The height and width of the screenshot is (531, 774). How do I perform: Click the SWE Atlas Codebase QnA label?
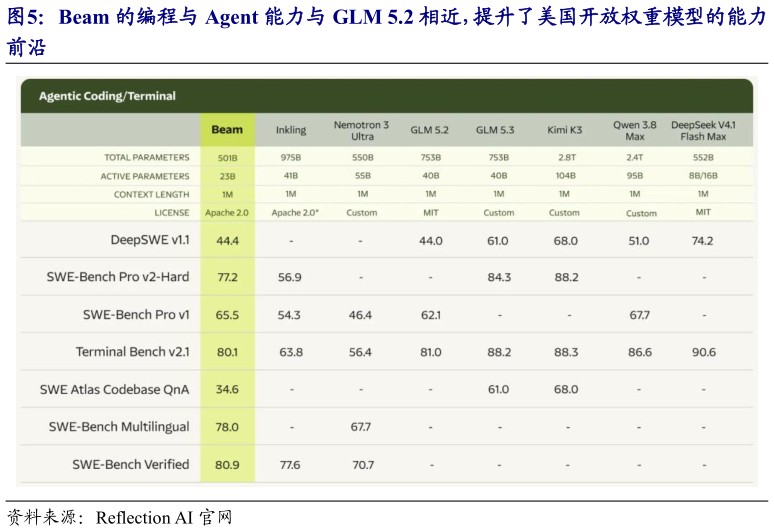(115, 389)
